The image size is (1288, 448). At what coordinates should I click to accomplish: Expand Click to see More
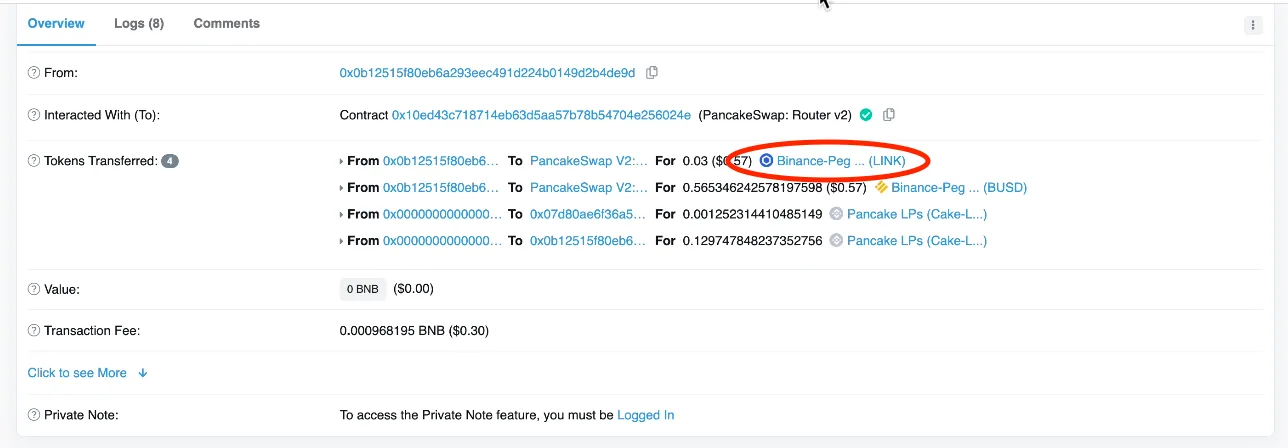click(88, 373)
